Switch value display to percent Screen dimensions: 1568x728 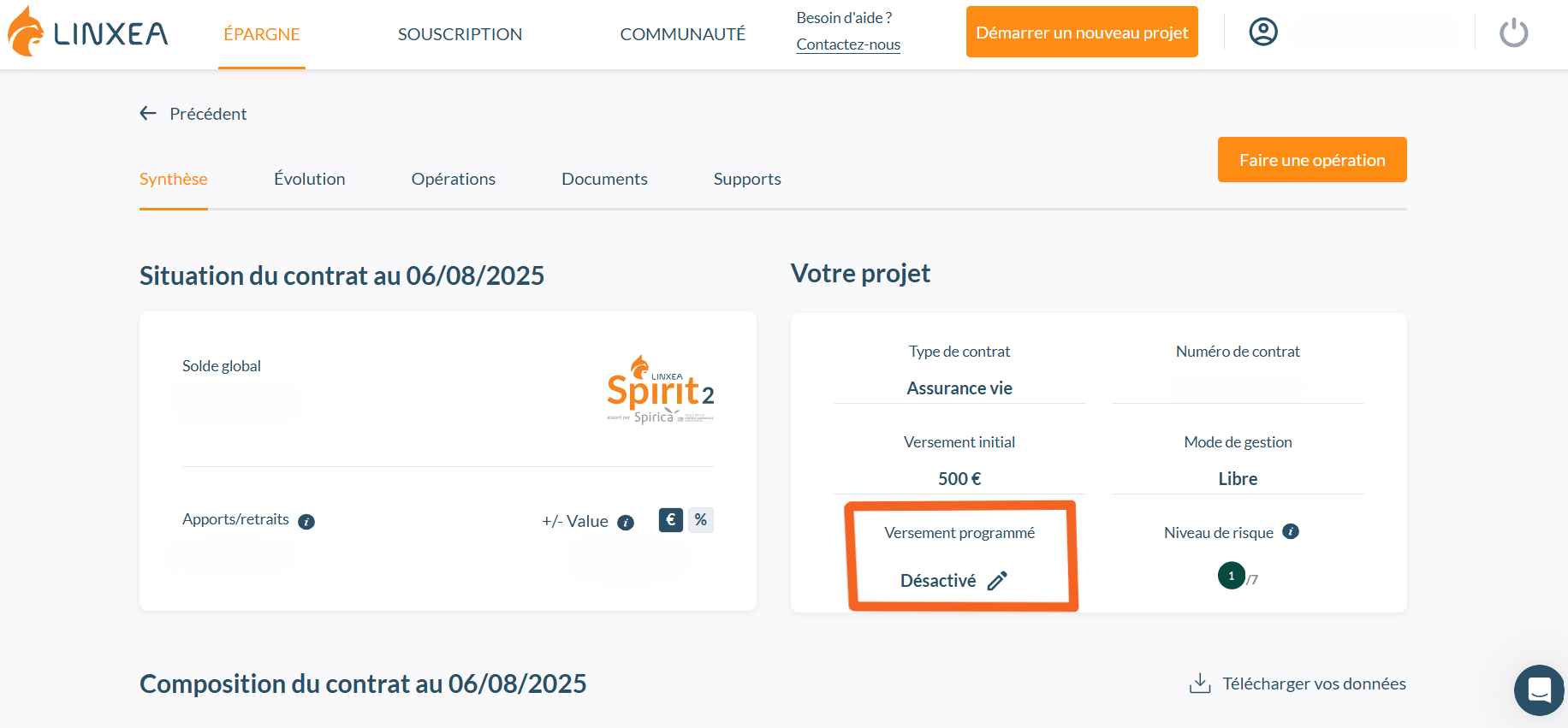[701, 519]
